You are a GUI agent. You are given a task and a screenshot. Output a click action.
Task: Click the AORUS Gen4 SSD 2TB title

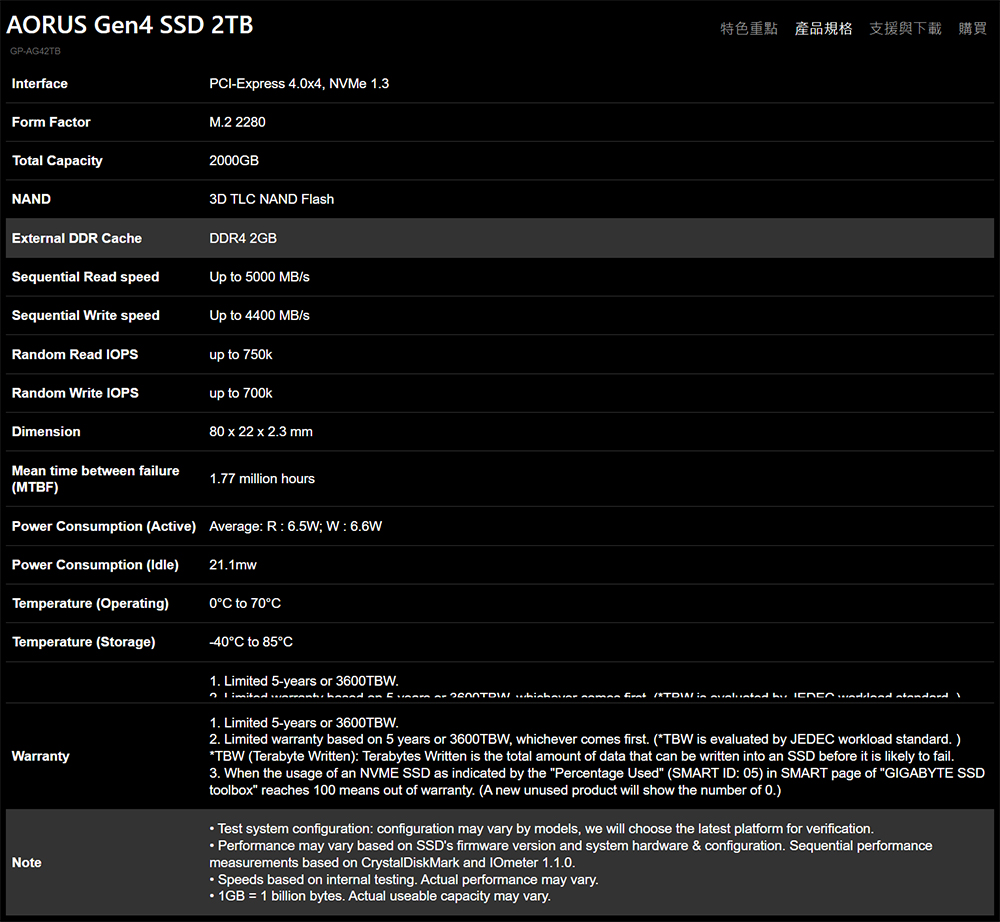(x=129, y=25)
